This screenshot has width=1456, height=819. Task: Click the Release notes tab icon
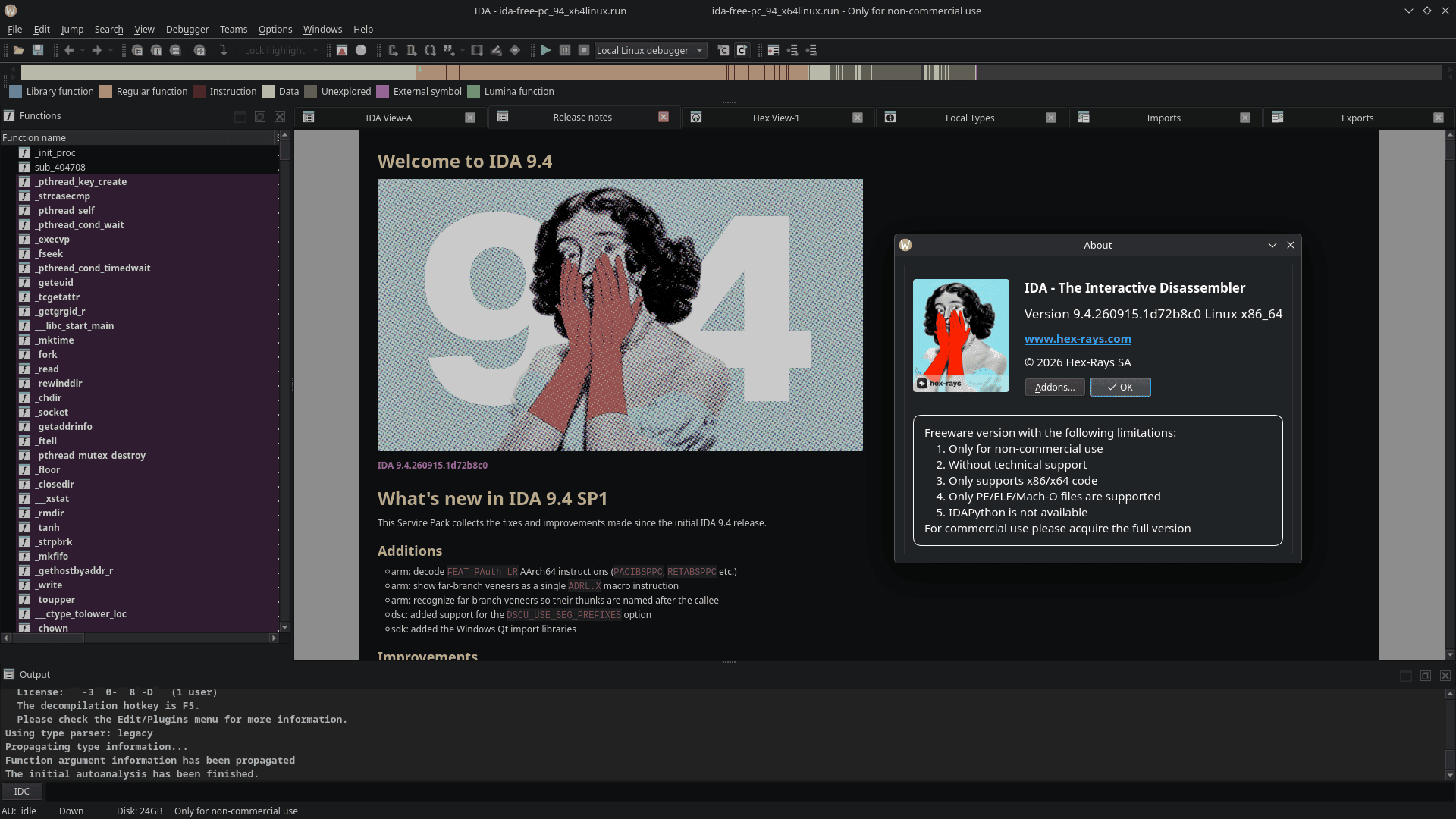pyautogui.click(x=503, y=116)
